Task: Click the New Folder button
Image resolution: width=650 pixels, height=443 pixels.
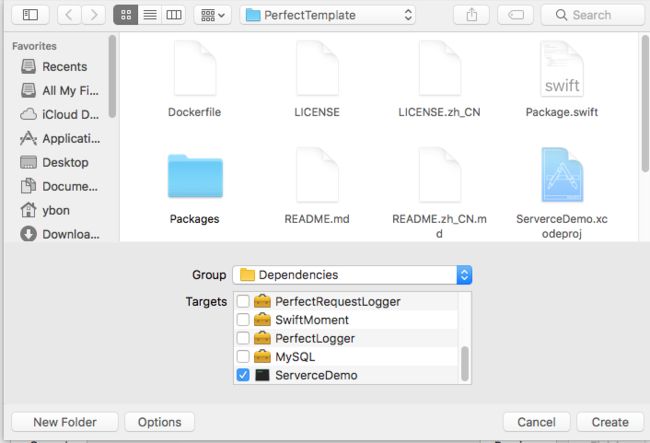Action: click(x=65, y=422)
